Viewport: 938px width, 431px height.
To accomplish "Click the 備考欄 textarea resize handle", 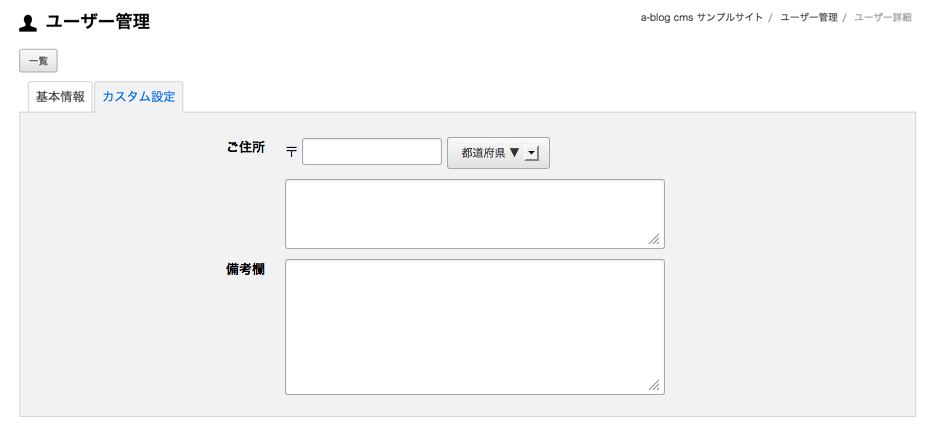I will (654, 385).
